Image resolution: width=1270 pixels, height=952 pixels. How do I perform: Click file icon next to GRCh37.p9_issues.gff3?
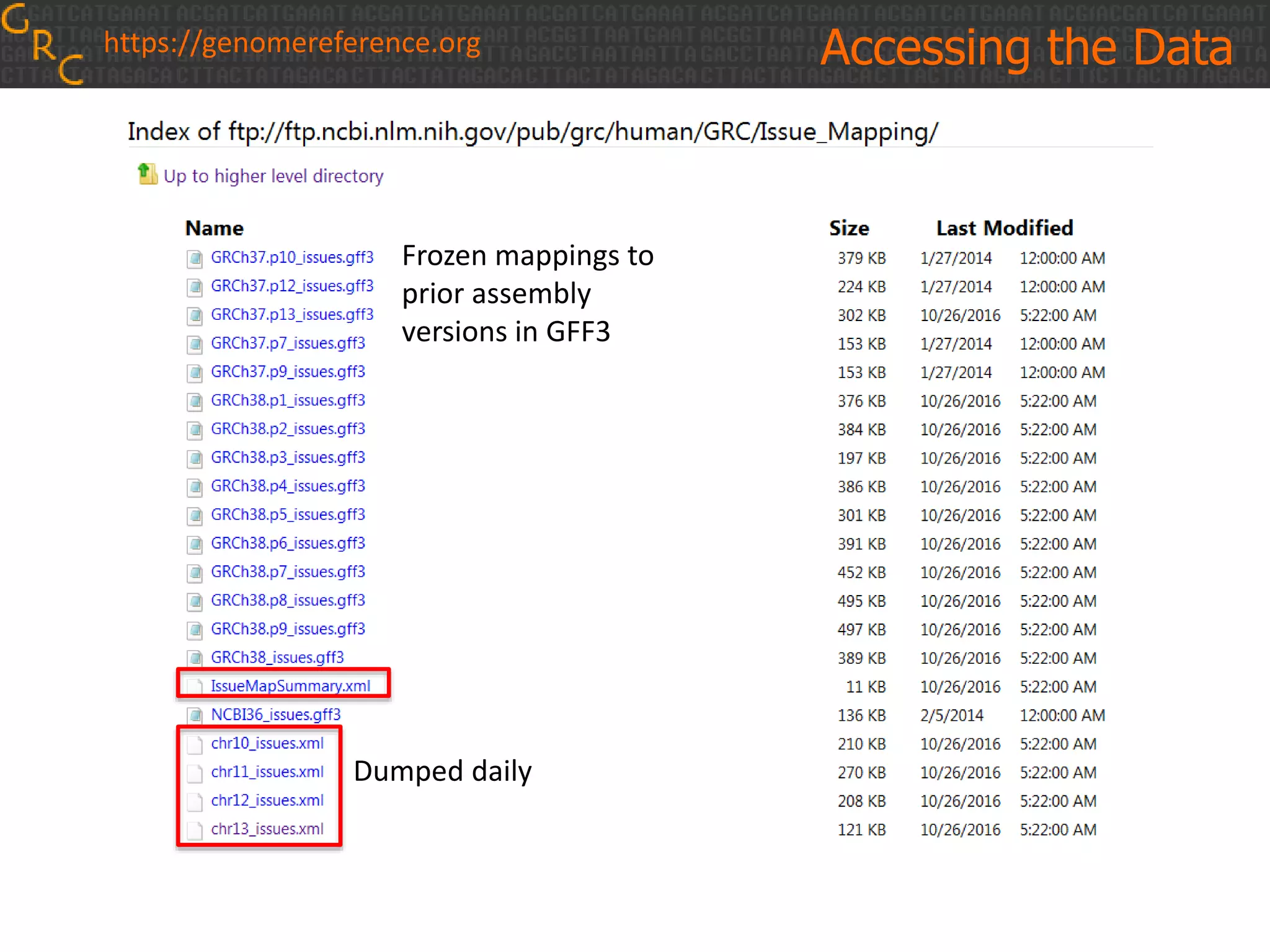click(195, 372)
